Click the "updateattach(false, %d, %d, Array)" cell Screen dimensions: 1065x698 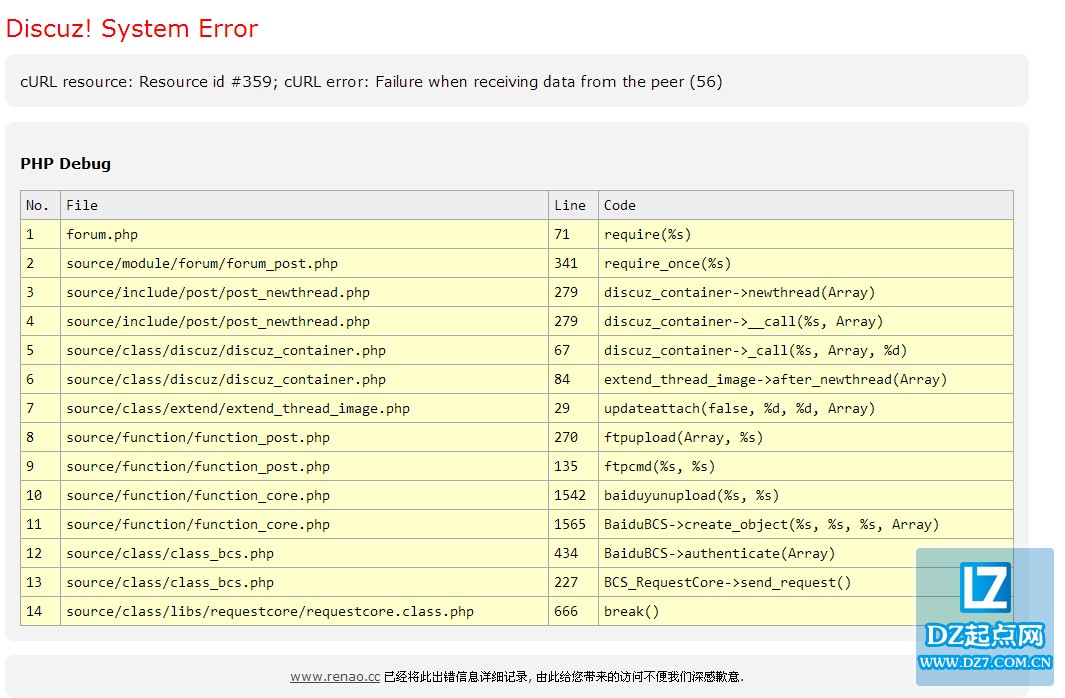[806, 409]
